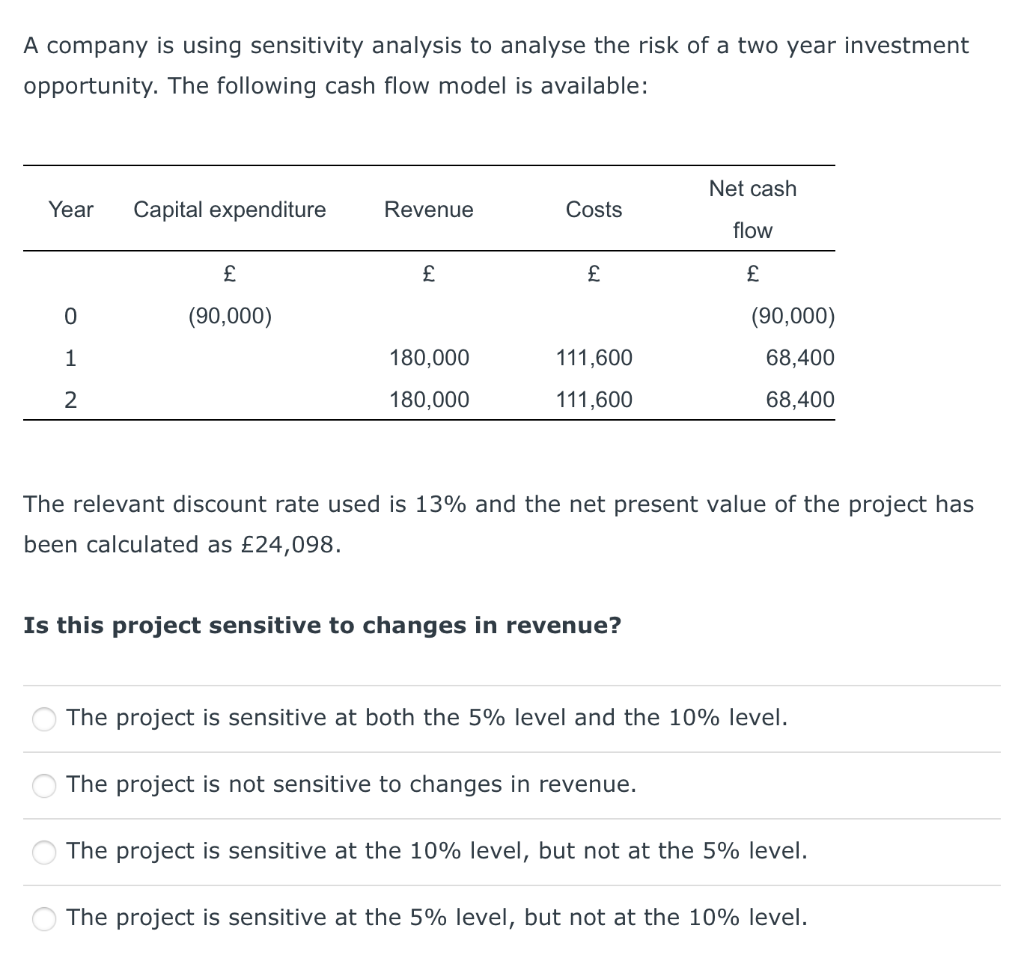
Task: Click the Capital expenditure column header
Action: [229, 210]
